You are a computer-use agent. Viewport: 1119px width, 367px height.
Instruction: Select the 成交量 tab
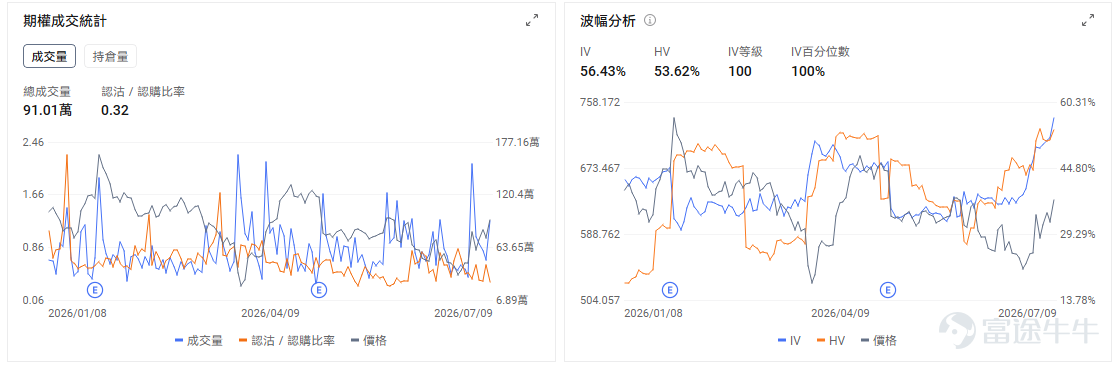[x=50, y=56]
